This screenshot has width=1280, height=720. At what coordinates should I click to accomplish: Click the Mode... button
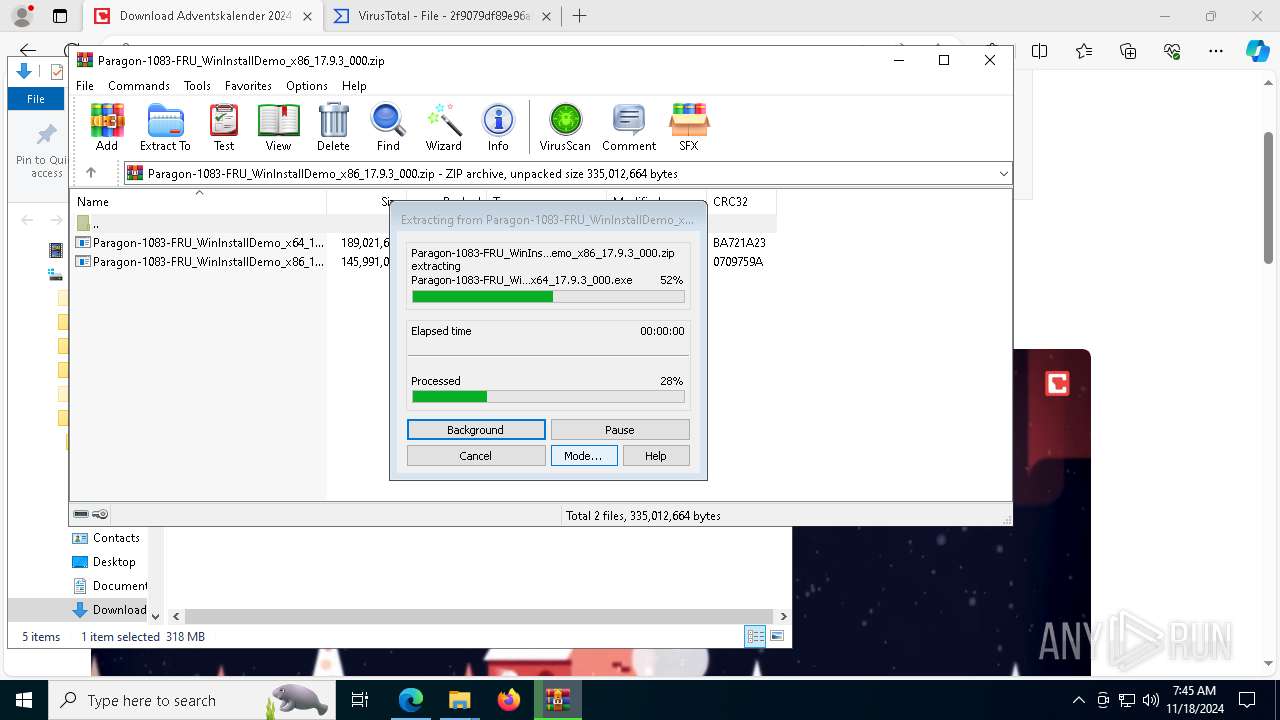(x=584, y=455)
